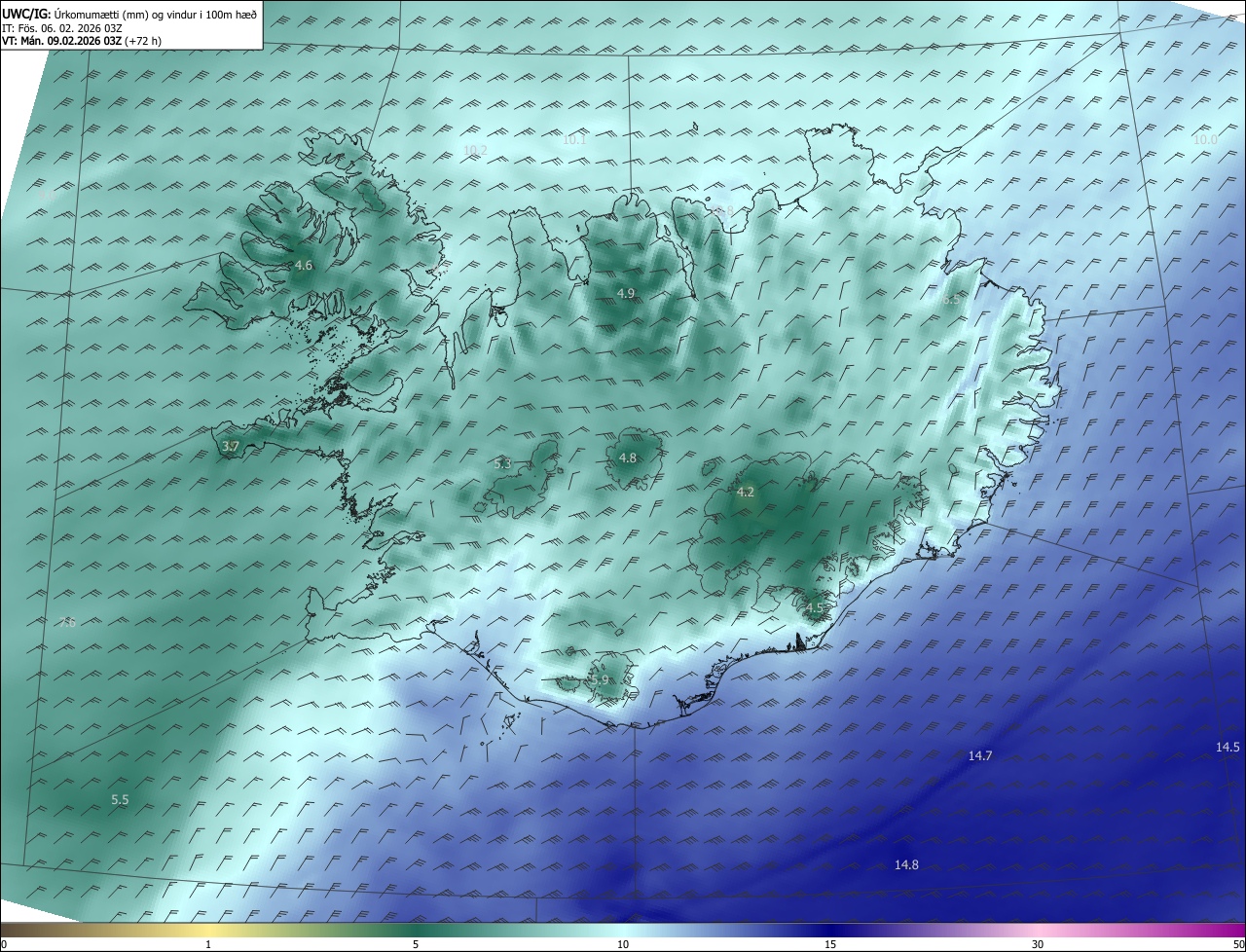Click the 10.0 value on the map

[1205, 139]
